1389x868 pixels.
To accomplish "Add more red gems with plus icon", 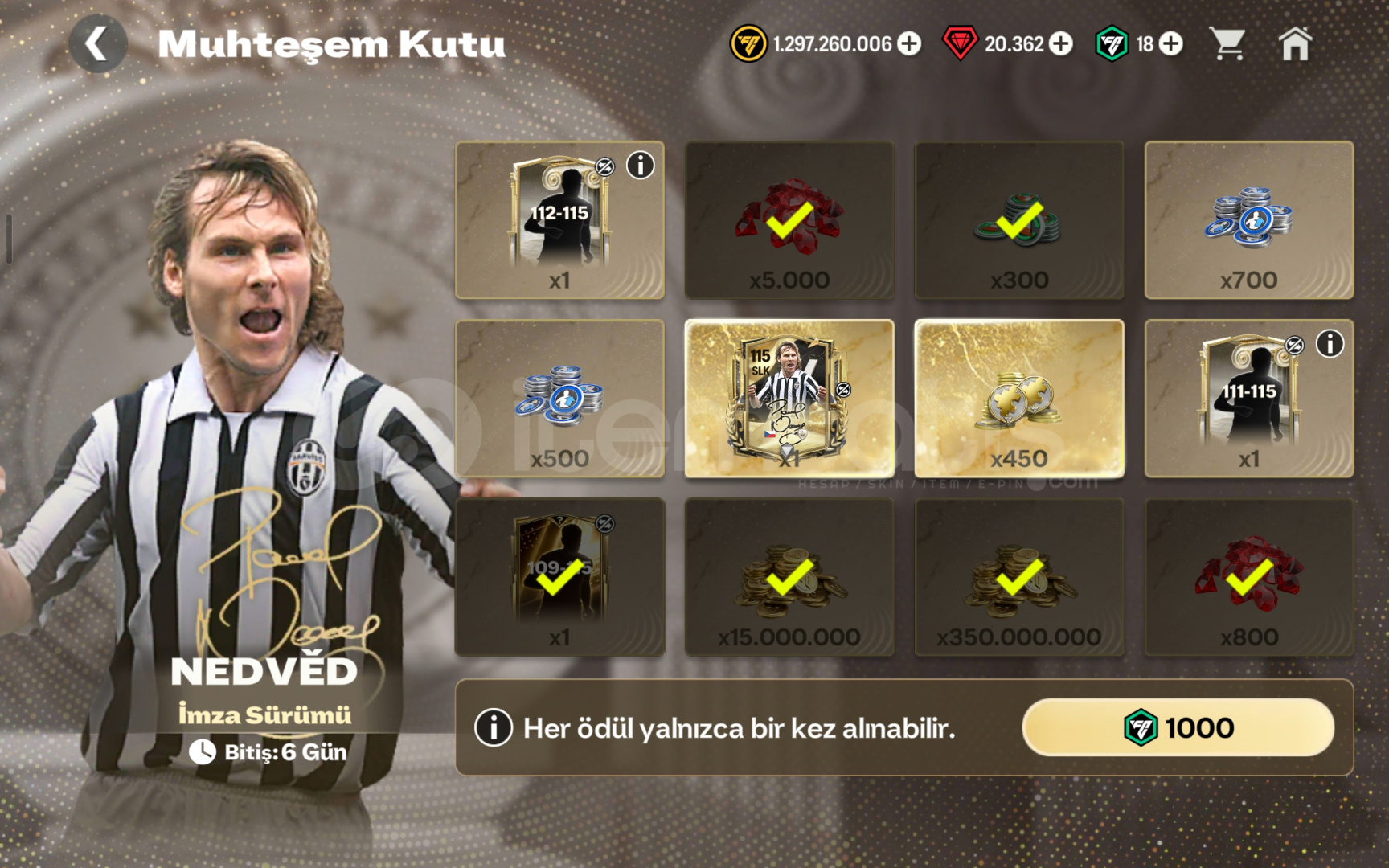I will pos(1061,43).
